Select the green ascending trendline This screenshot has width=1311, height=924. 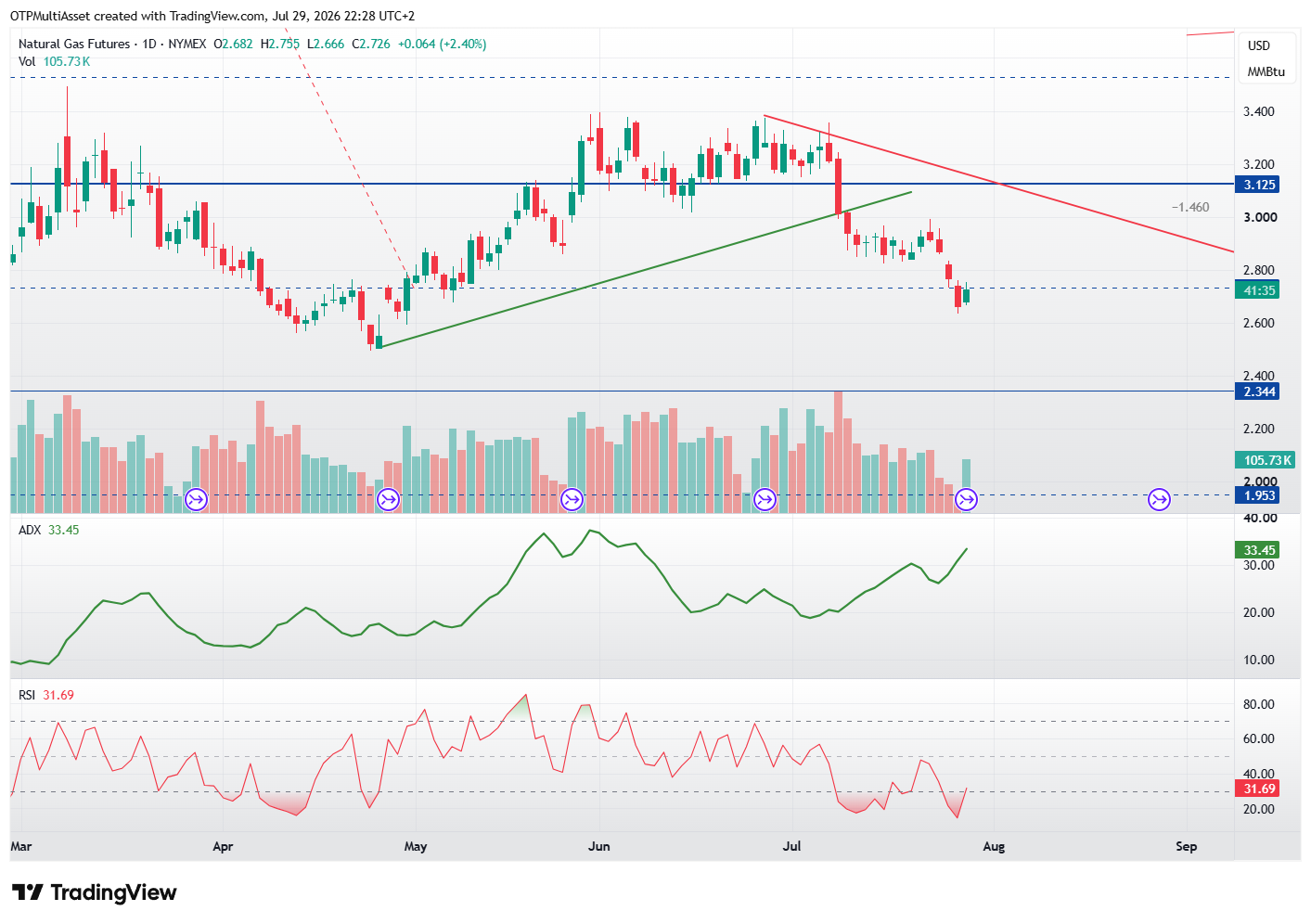coord(646,269)
